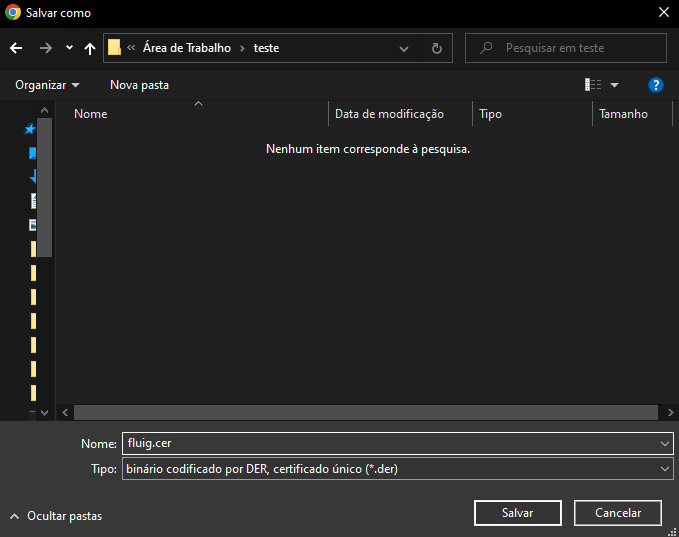679x537 pixels.
Task: Open more view options dropdown
Action: click(614, 85)
